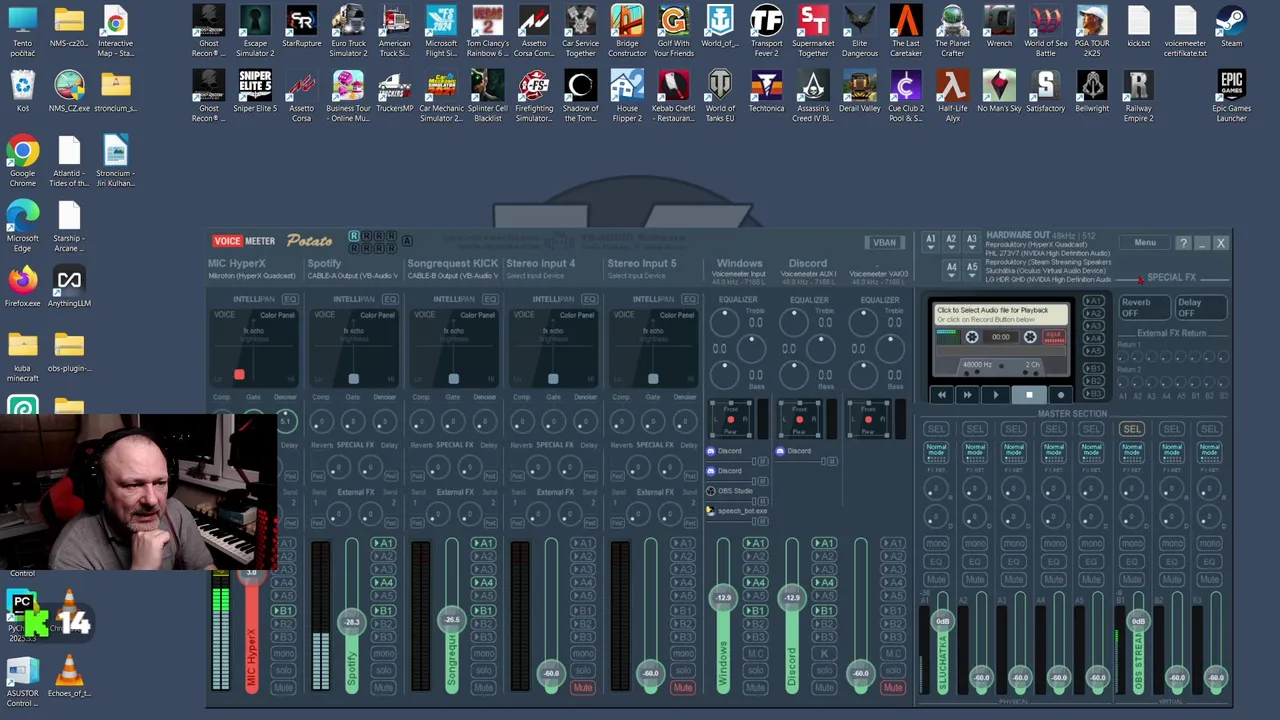Mute the first master bus A1

(936, 580)
